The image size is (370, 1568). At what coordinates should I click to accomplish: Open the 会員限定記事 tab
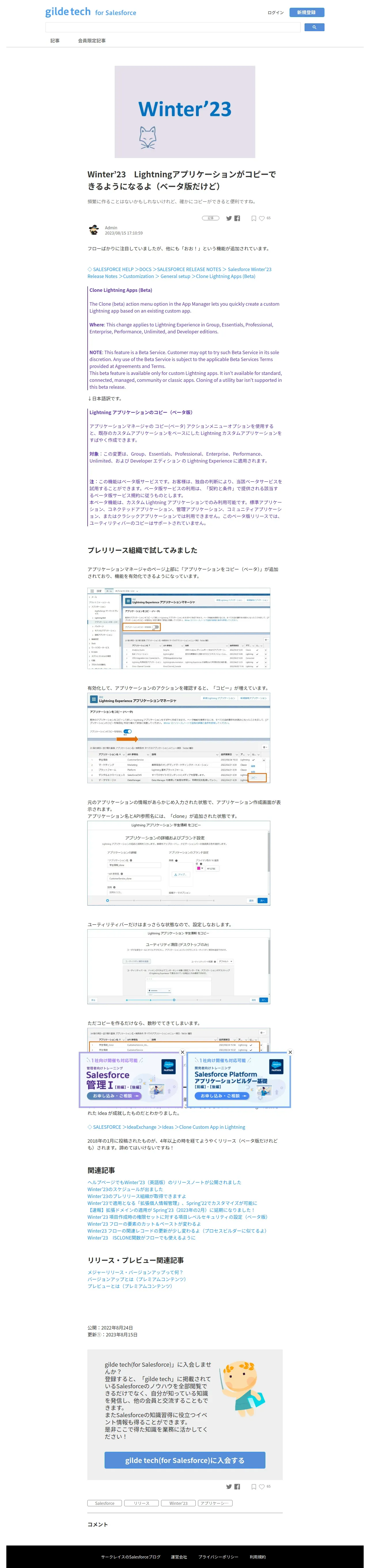[x=92, y=41]
